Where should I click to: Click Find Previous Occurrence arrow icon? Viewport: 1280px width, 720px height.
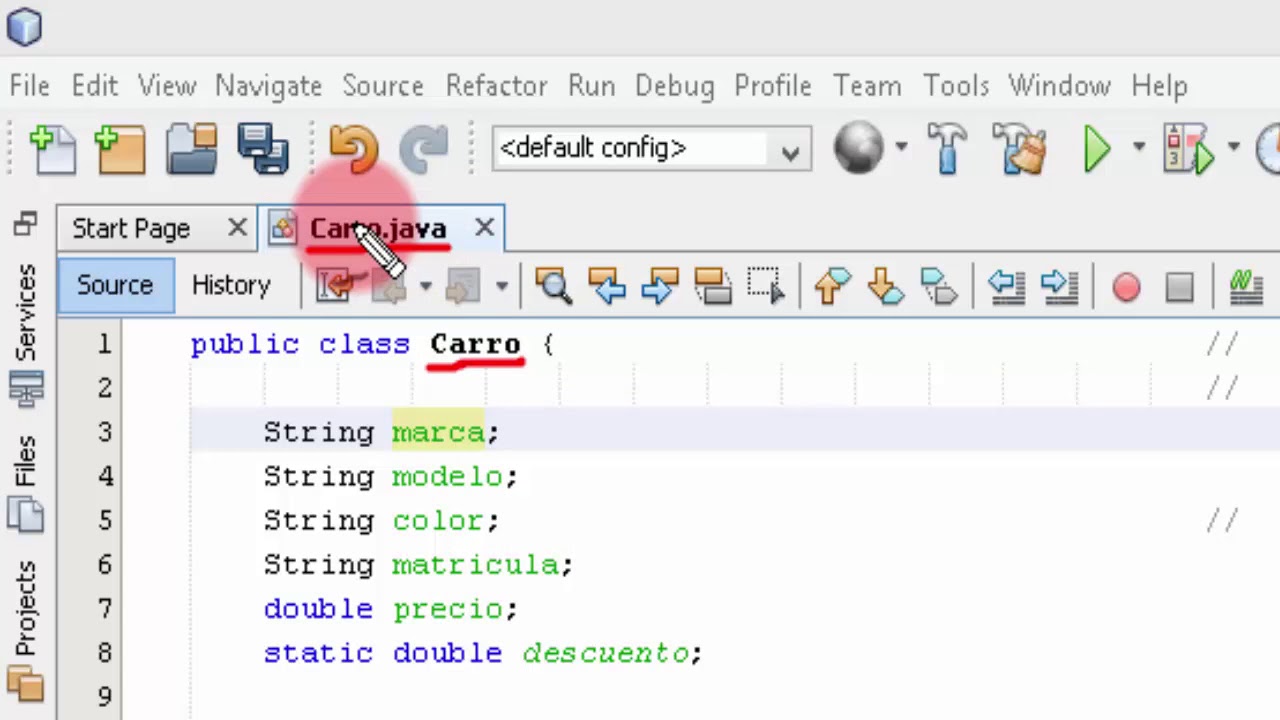(607, 286)
